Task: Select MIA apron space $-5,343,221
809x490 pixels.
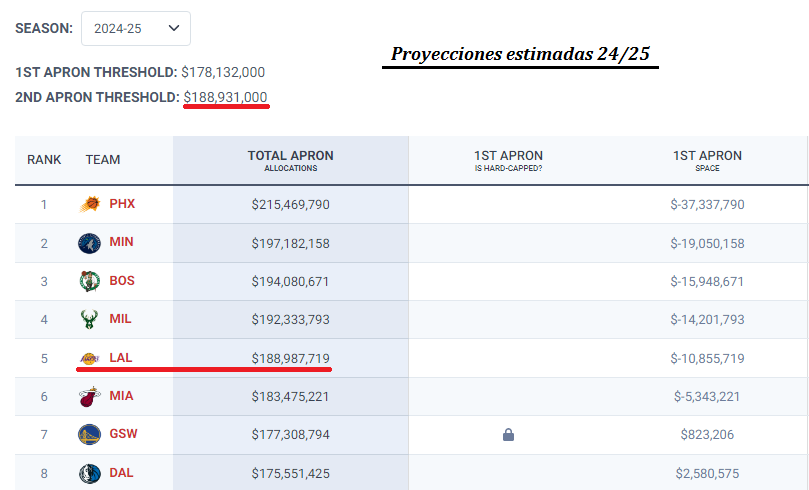Action: point(707,397)
